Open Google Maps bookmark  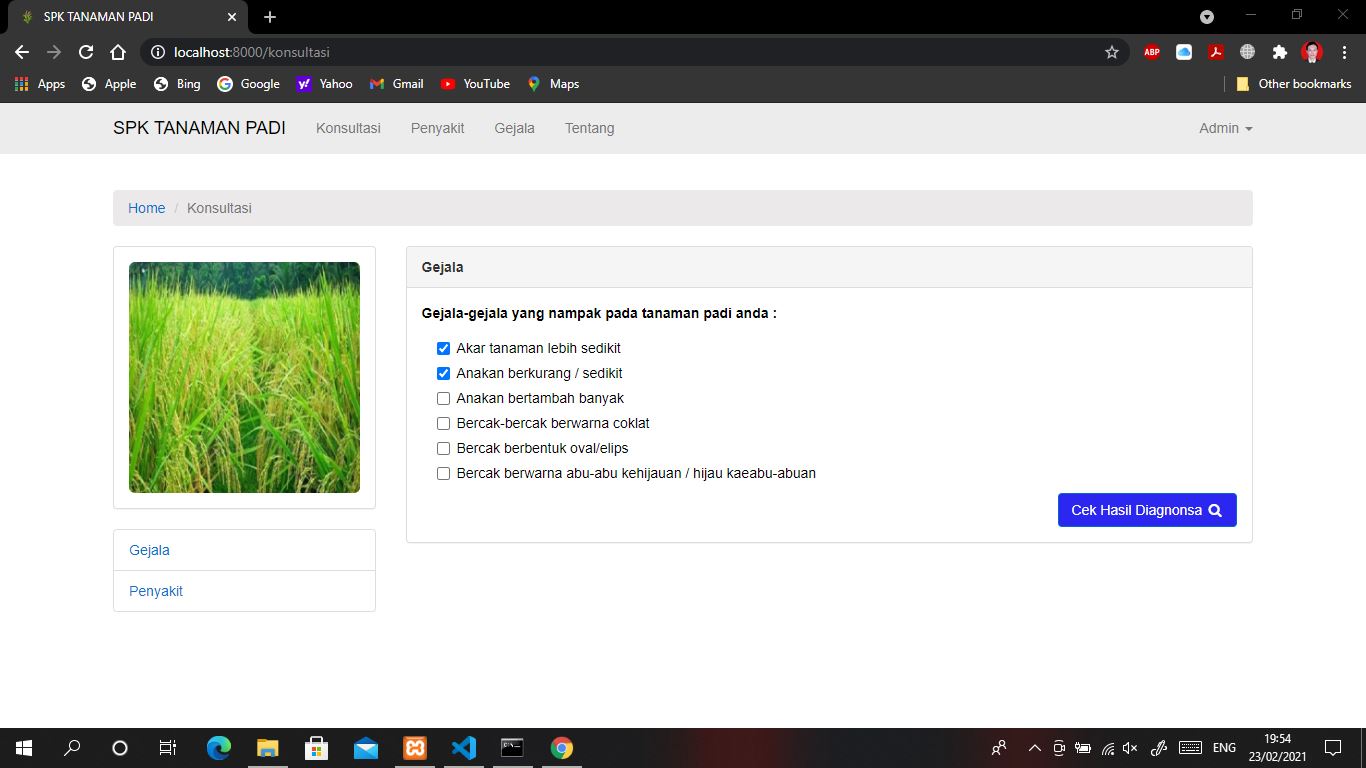pos(553,84)
